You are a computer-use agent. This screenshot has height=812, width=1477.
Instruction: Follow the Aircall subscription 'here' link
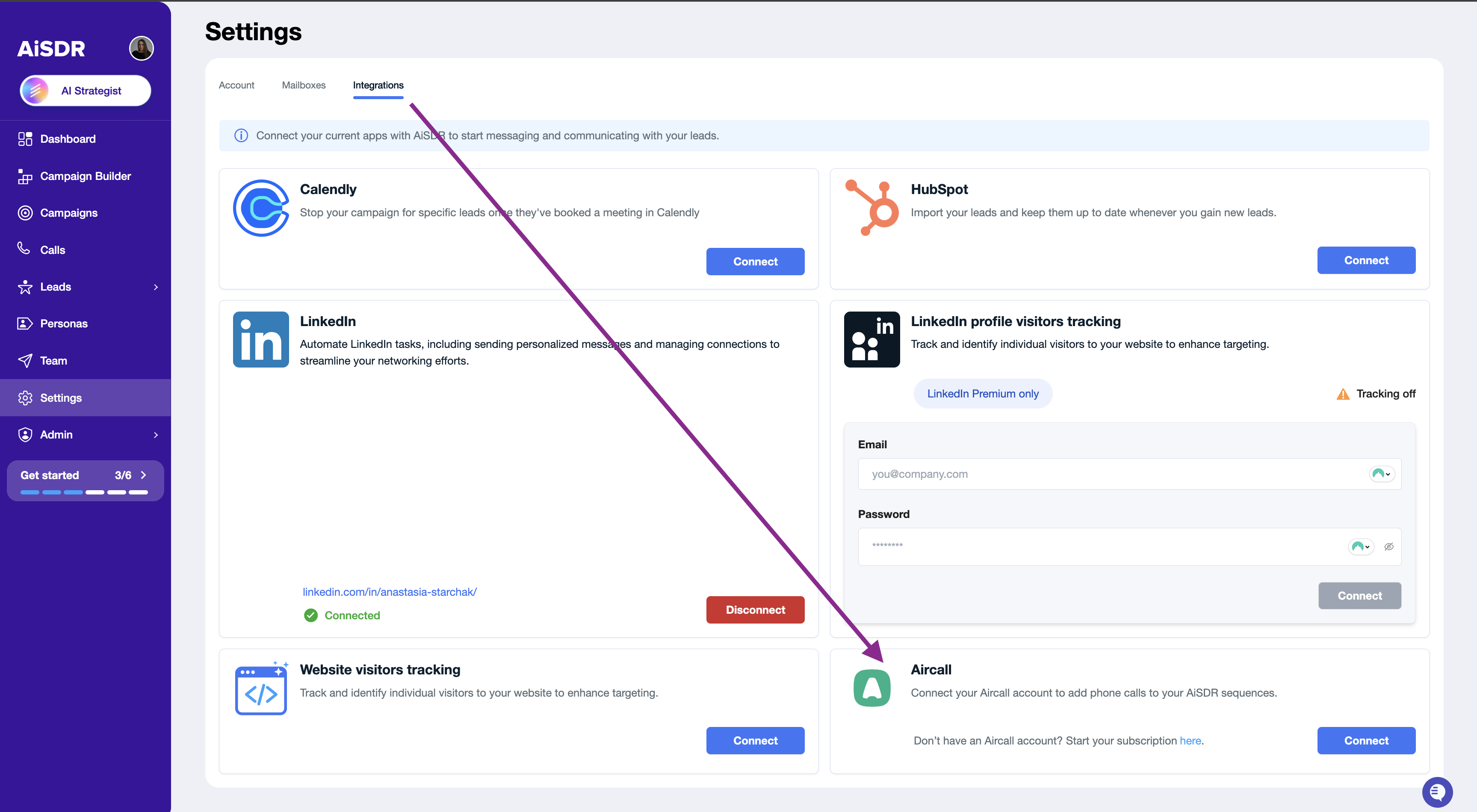pos(1190,740)
